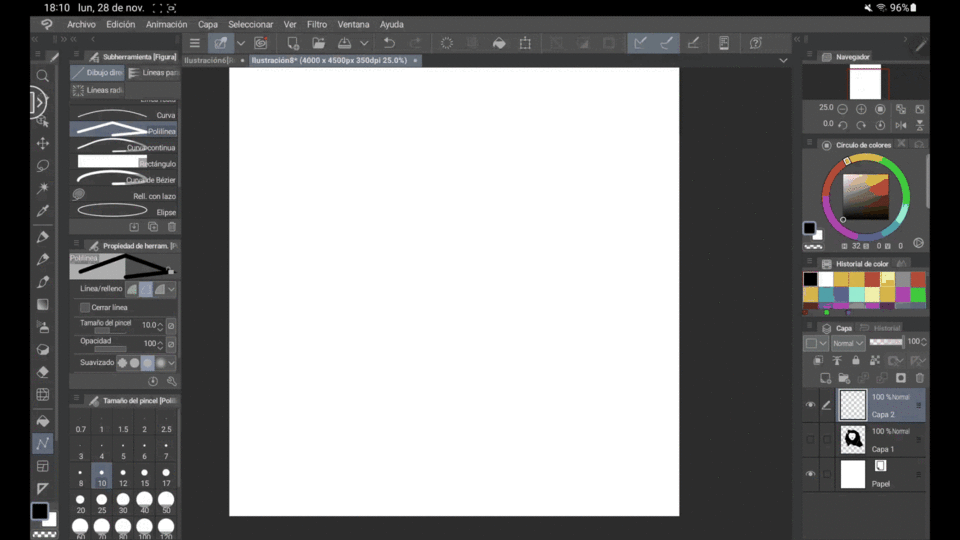Expand the Línea/relleno options dropdown
This screenshot has width=960, height=540.
pos(172,289)
